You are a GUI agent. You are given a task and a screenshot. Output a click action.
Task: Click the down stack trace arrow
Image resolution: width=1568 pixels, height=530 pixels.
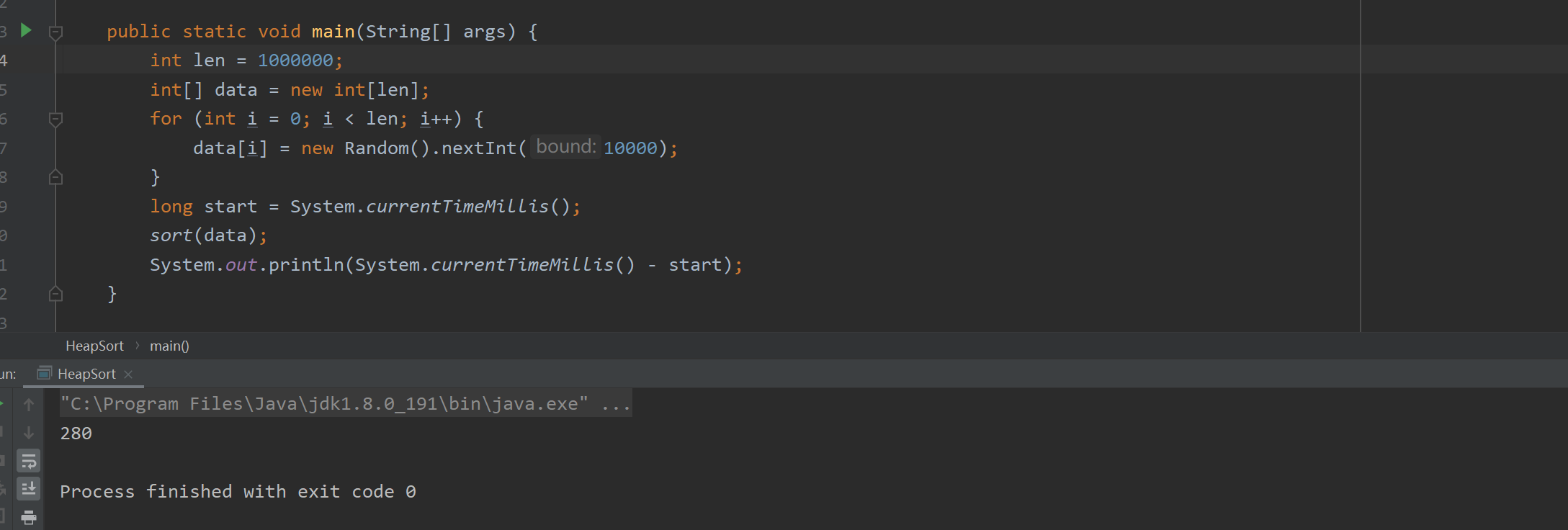click(x=29, y=433)
